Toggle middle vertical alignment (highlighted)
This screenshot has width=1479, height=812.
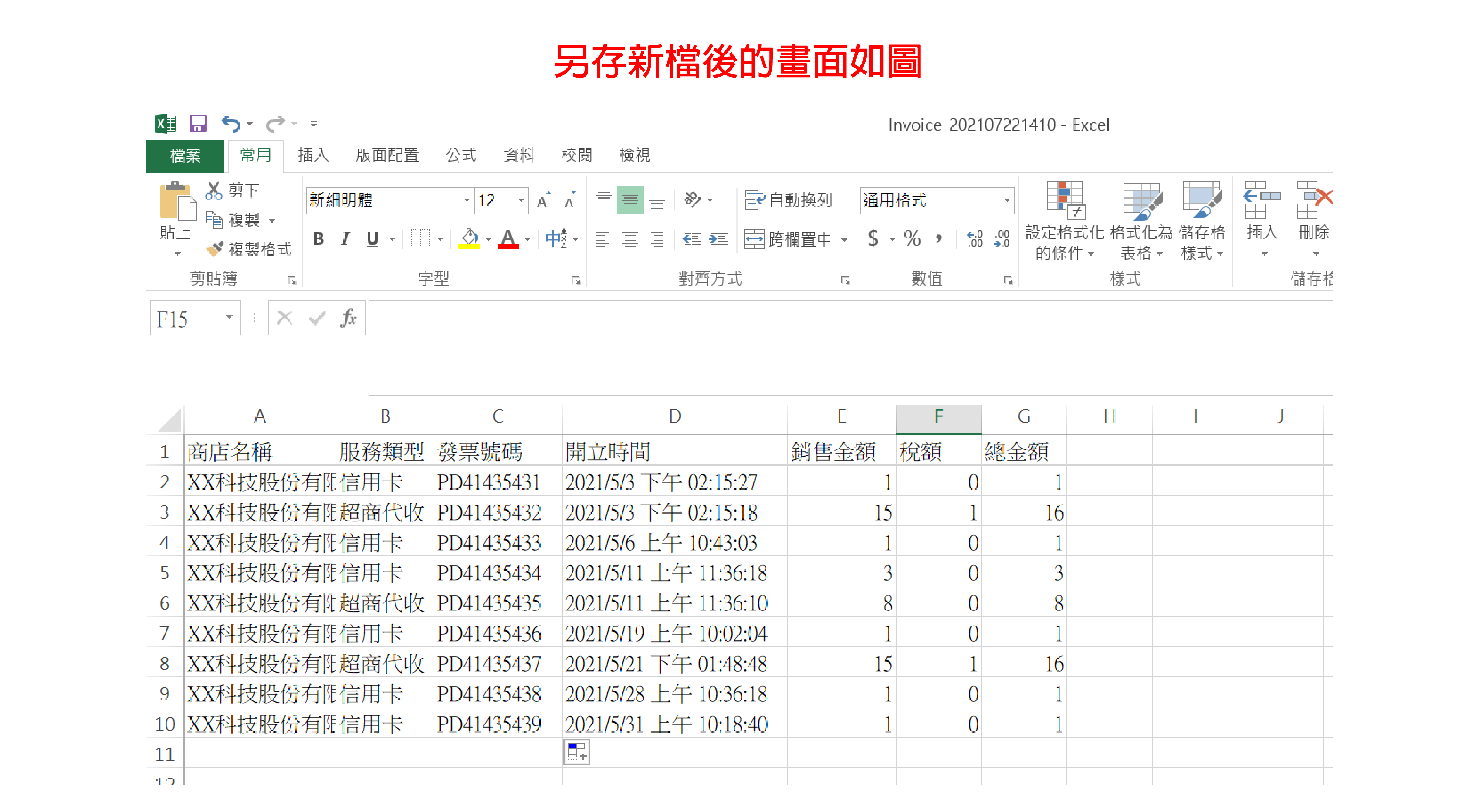pyautogui.click(x=630, y=200)
